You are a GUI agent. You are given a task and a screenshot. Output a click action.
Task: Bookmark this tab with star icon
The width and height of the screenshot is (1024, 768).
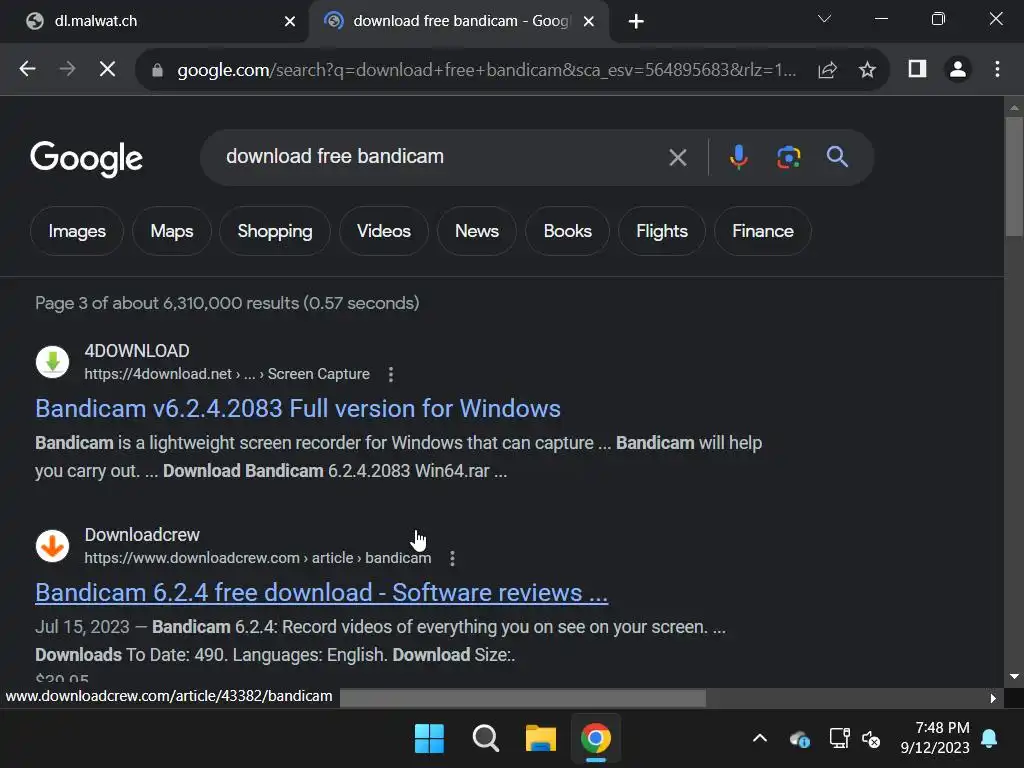(x=867, y=69)
